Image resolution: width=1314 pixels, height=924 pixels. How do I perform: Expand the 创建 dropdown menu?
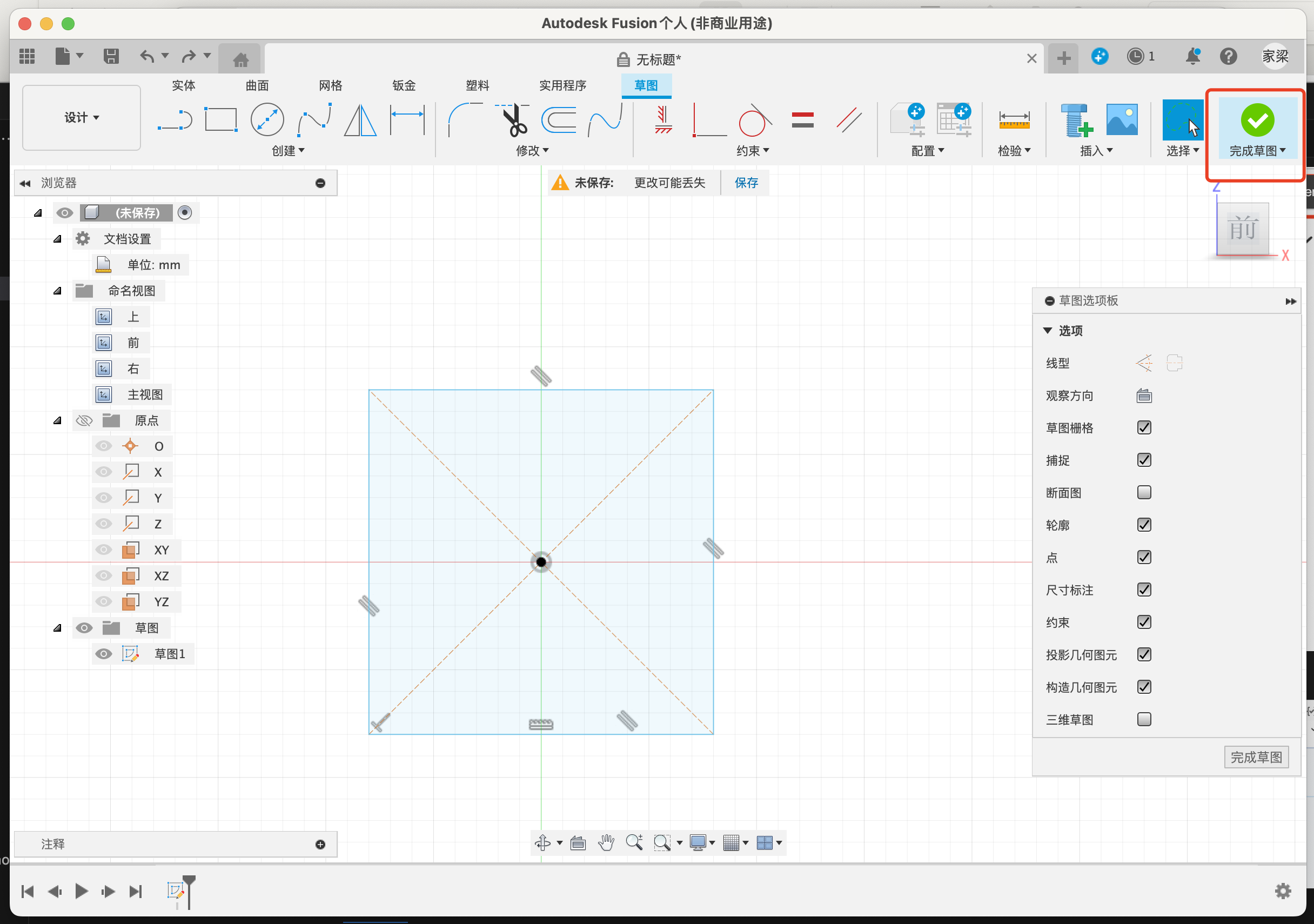pos(288,151)
